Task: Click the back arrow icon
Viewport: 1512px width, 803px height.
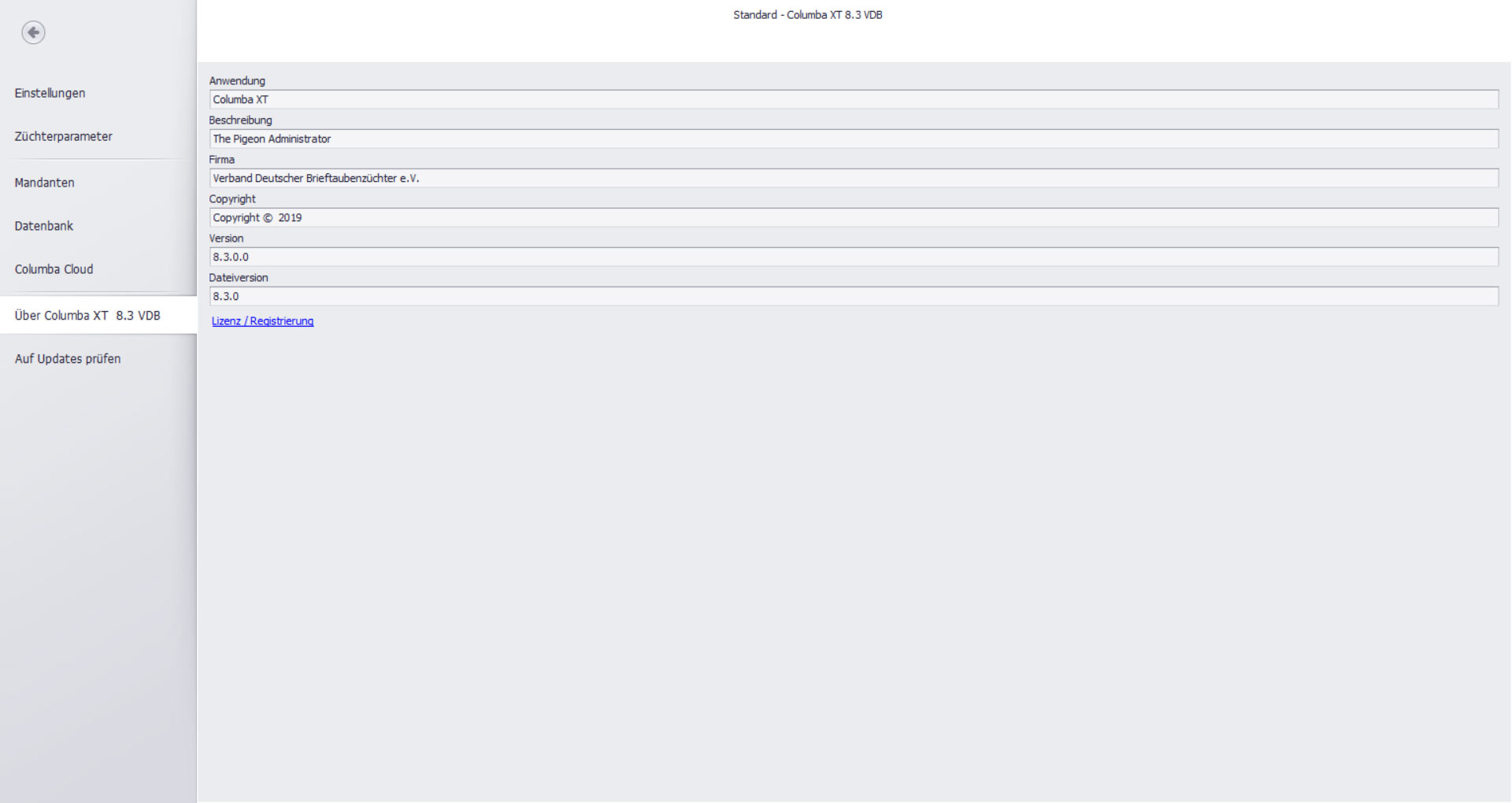Action: click(33, 32)
